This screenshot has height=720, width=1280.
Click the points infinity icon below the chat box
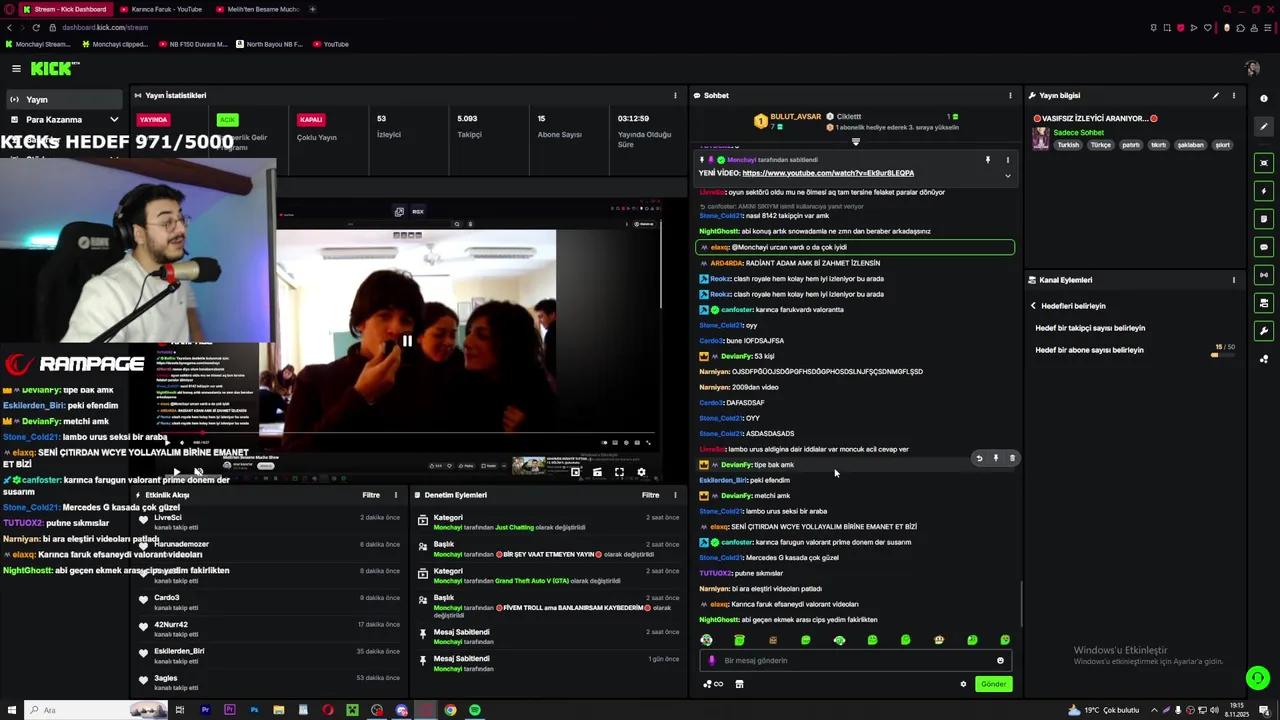(x=713, y=684)
